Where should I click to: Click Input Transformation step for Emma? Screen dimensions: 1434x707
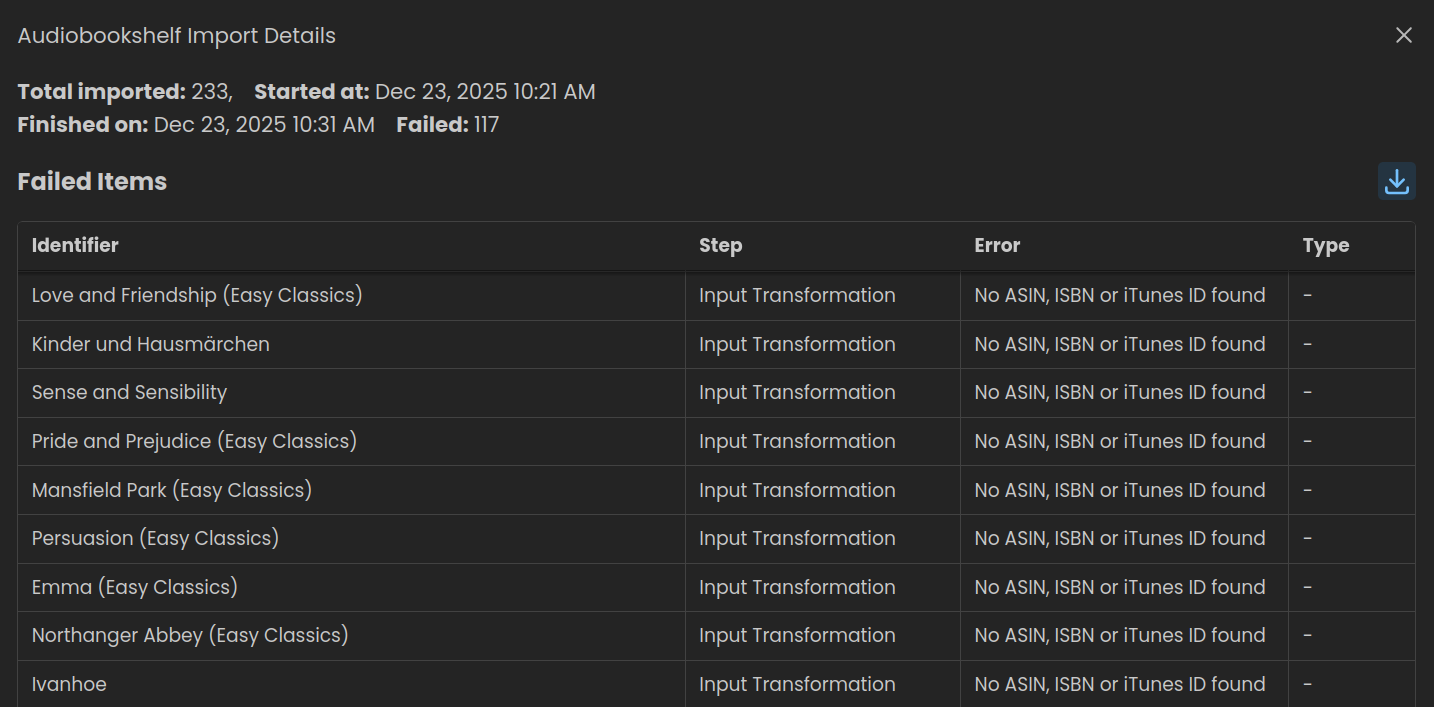pos(797,588)
